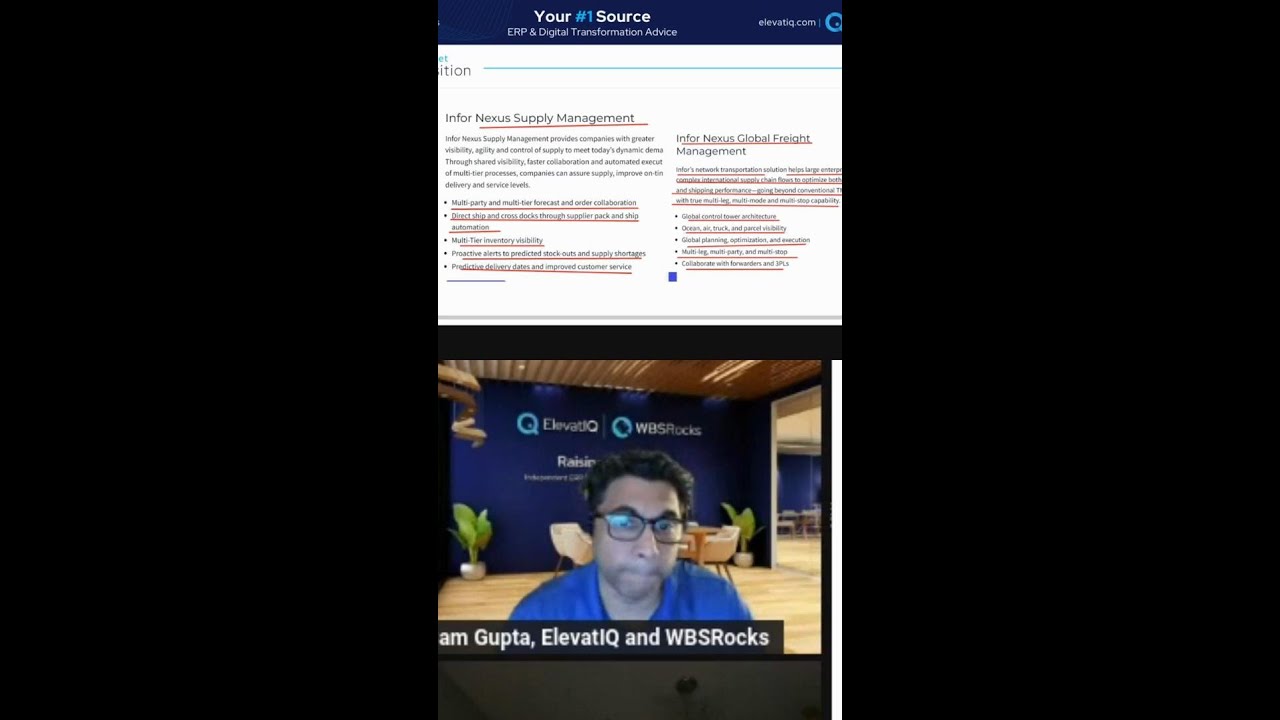
Task: Click bullet 'Multi-party and multi-tier forecast and order collaboration'
Action: point(543,203)
